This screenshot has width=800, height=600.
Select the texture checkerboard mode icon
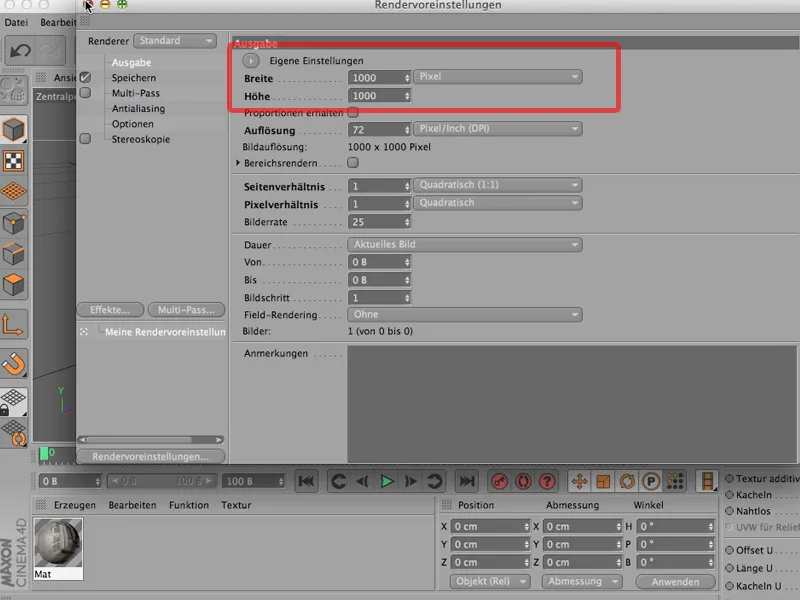(14, 161)
